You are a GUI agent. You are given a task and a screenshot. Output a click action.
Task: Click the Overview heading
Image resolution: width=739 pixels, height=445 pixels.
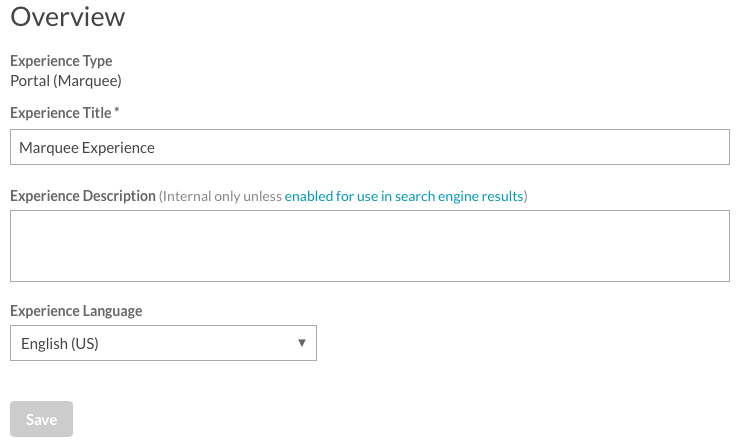(68, 17)
